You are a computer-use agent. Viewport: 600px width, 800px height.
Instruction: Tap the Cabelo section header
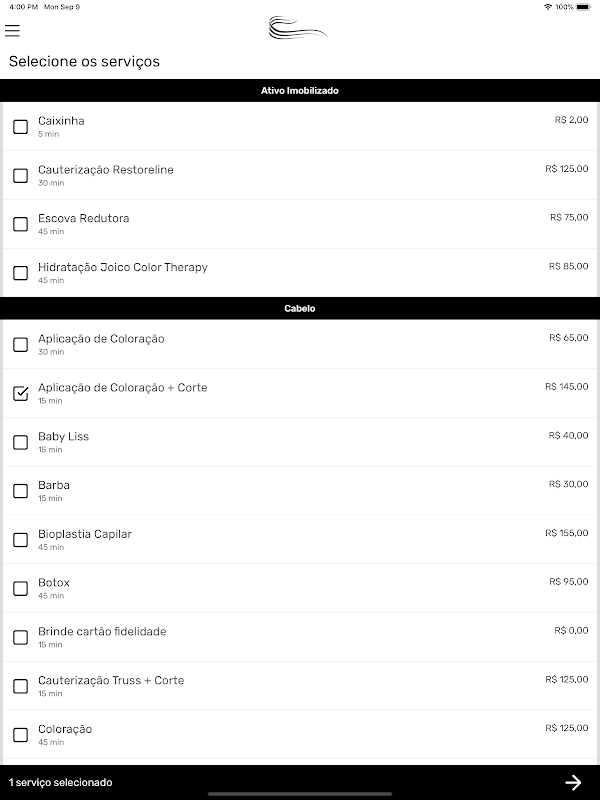(300, 309)
